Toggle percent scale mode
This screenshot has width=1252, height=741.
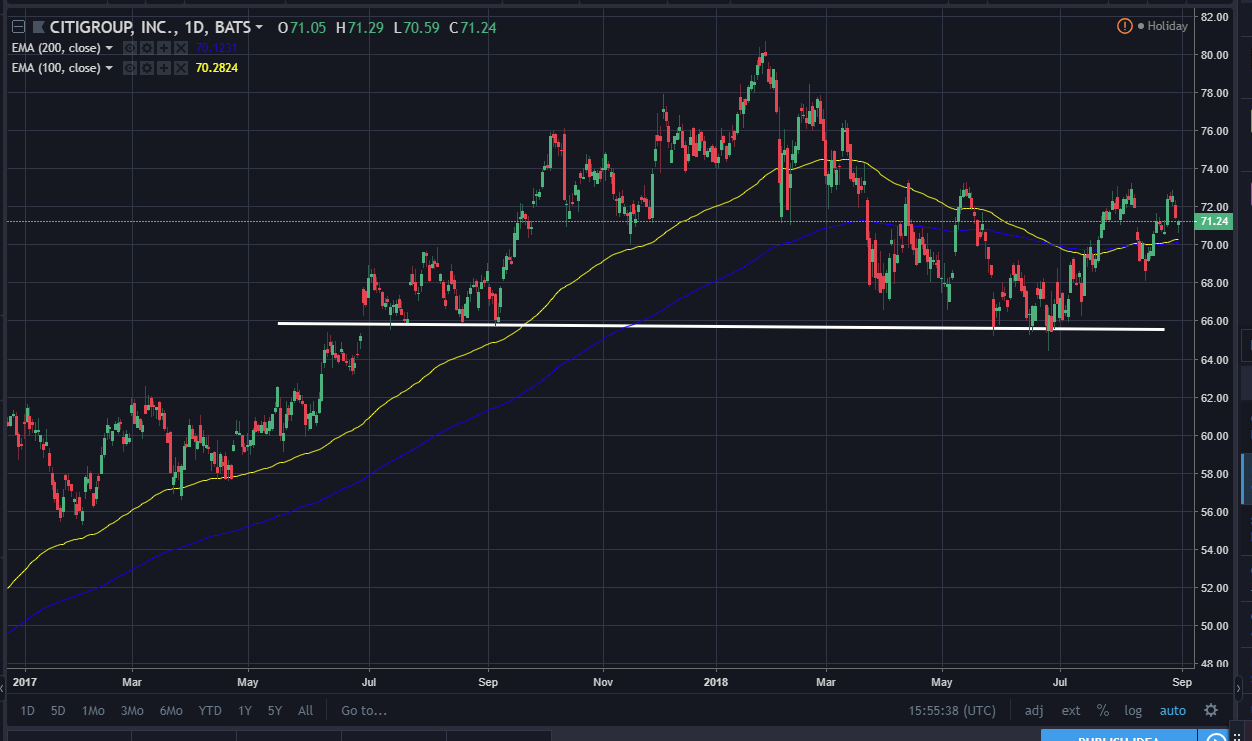point(1103,711)
